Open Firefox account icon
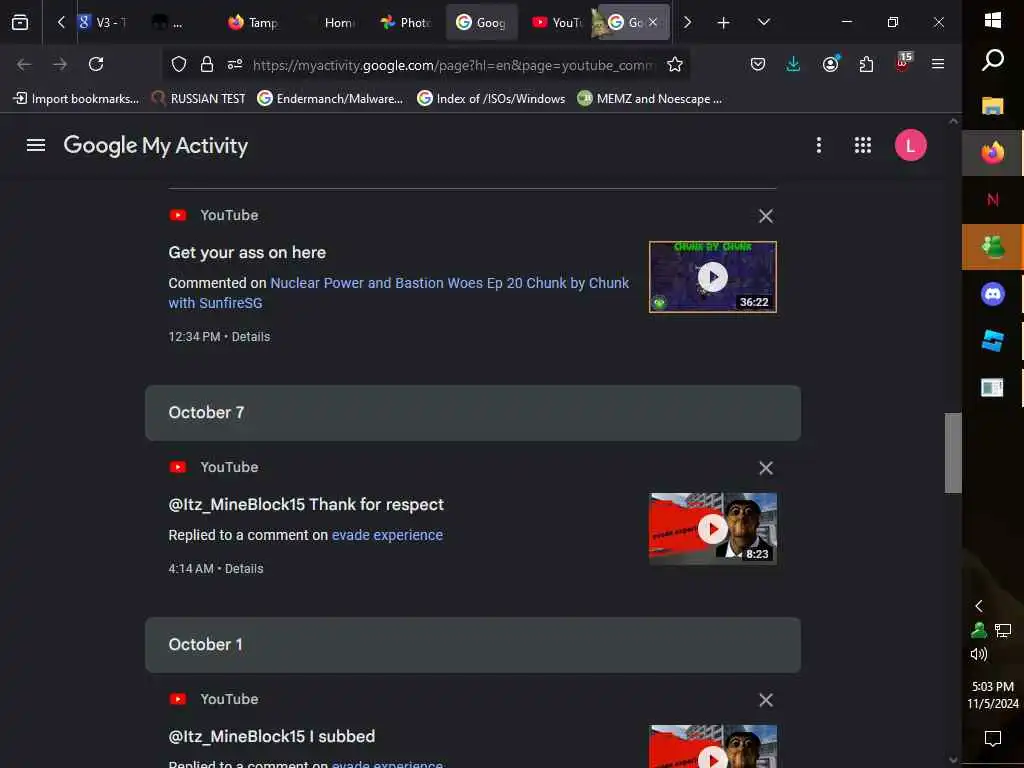The width and height of the screenshot is (1024, 768). [x=831, y=64]
